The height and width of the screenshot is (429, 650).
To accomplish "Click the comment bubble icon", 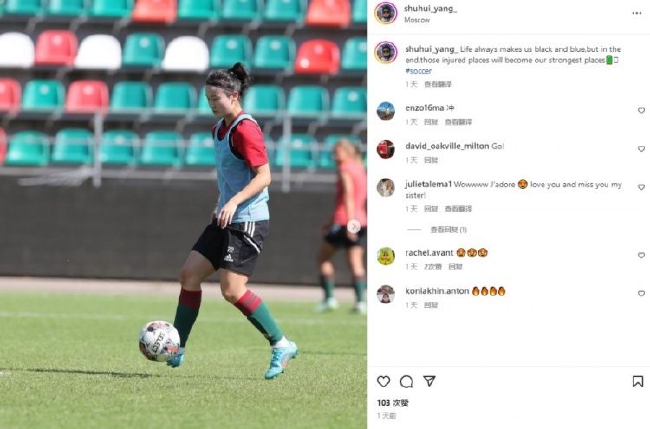I will tap(406, 381).
